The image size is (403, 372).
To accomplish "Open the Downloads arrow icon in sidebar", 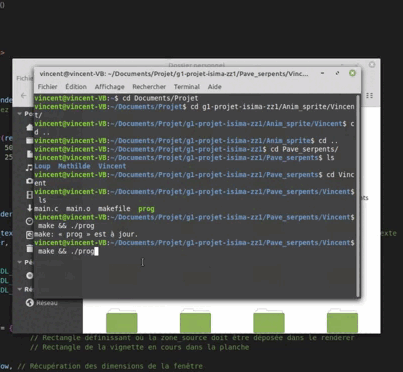I will pyautogui.click(x=30, y=208).
